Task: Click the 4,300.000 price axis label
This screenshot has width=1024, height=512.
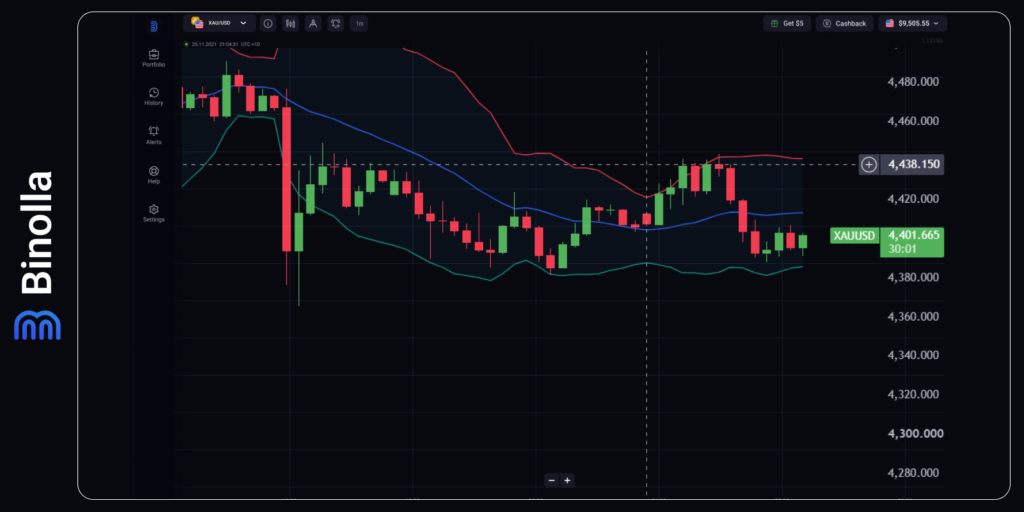Action: click(x=914, y=433)
